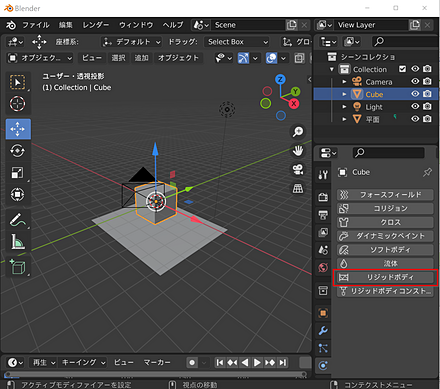Hide the Cube in viewport
The height and width of the screenshot is (389, 440).
[415, 94]
